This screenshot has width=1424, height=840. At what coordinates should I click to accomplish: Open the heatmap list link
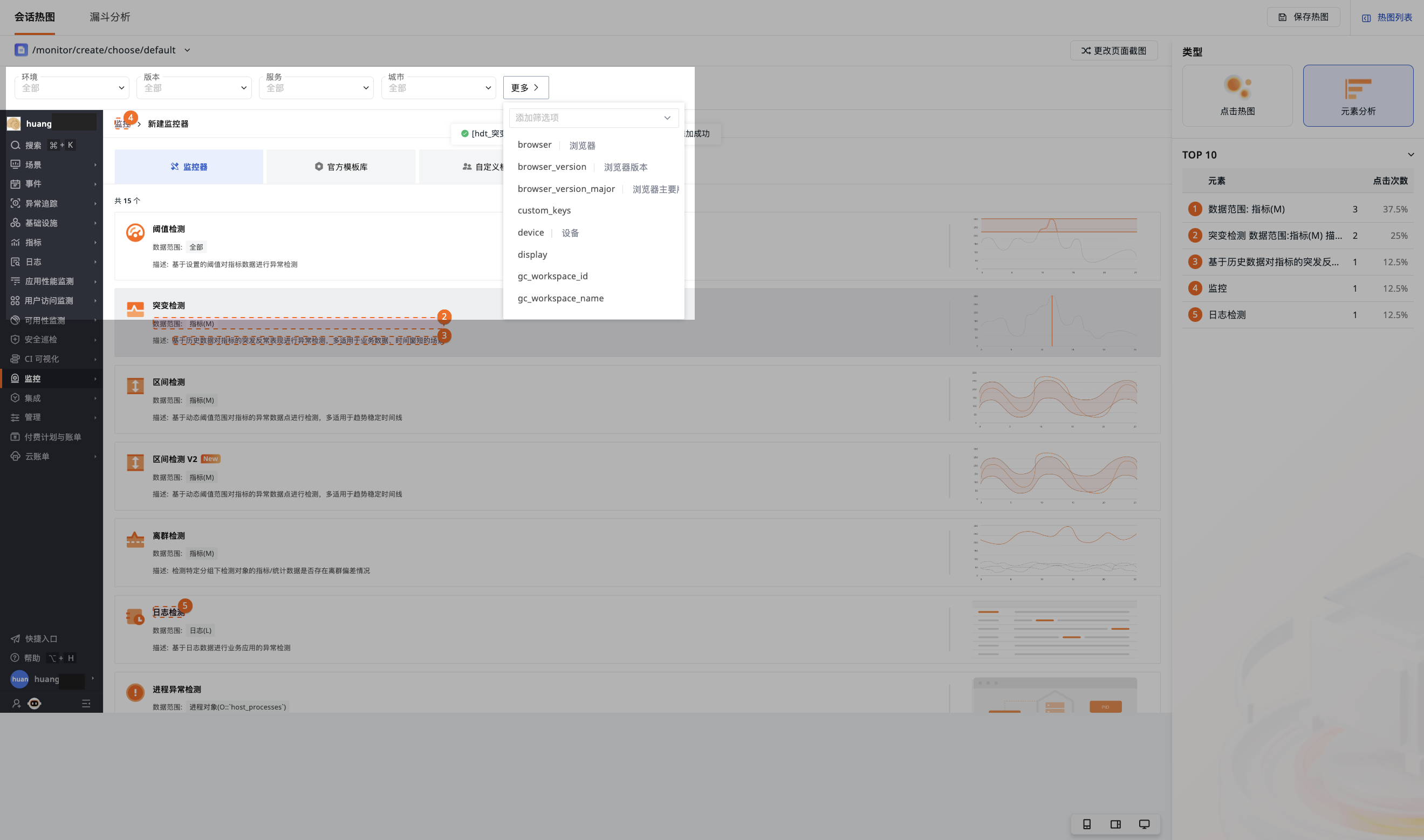1387,18
